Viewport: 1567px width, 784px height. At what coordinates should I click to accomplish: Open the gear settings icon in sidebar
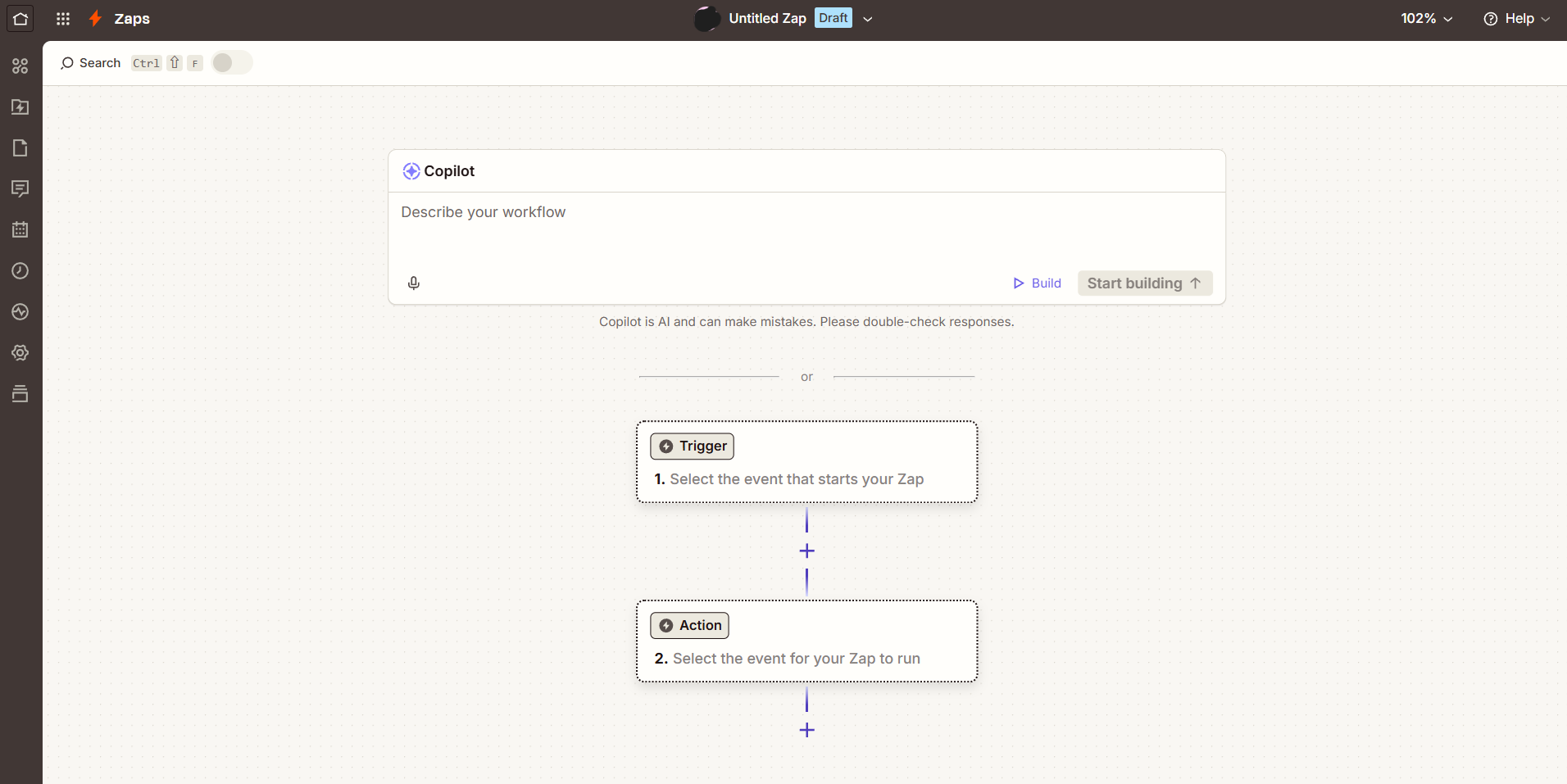pos(20,352)
